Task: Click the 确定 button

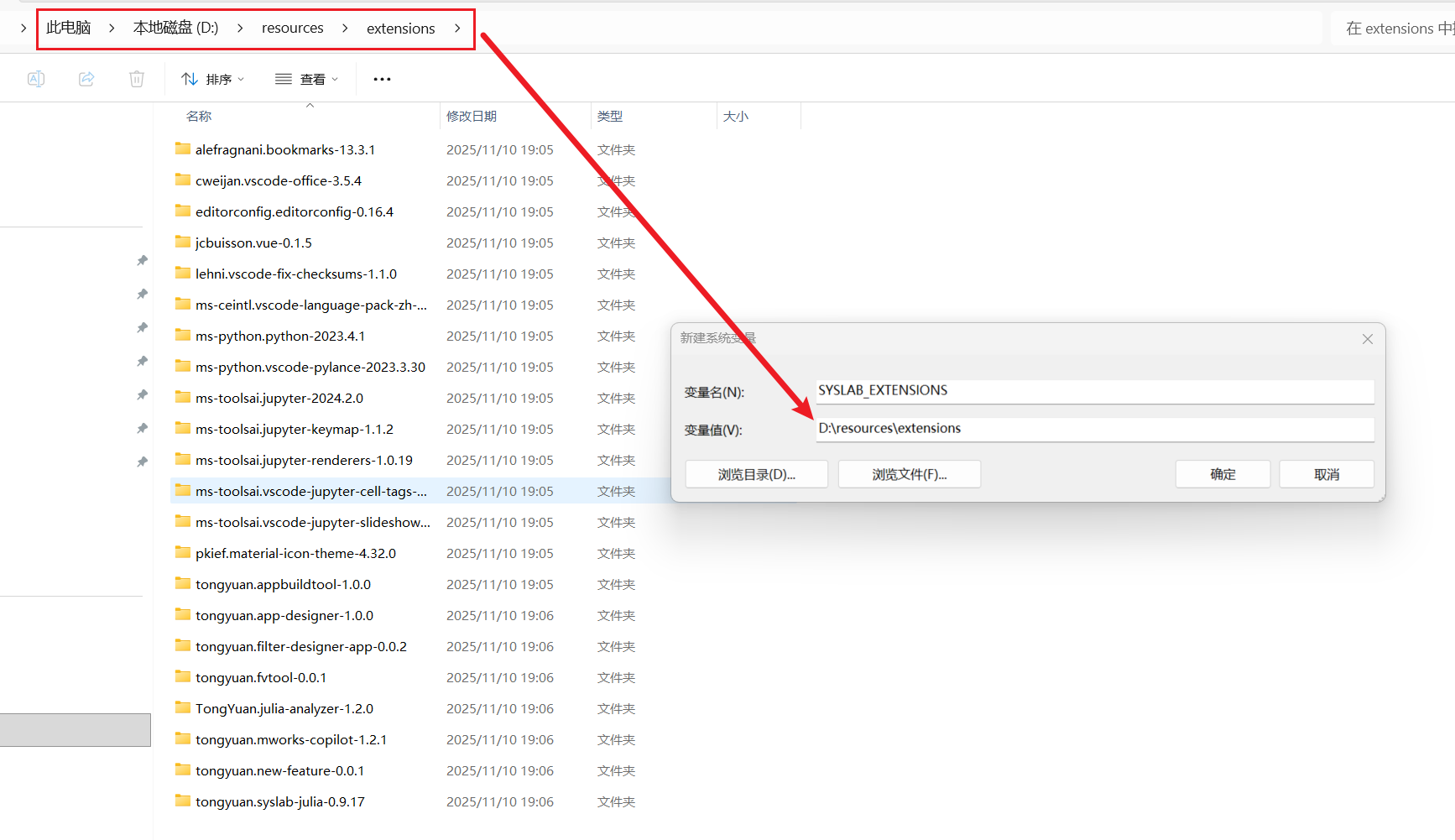Action: point(1222,474)
